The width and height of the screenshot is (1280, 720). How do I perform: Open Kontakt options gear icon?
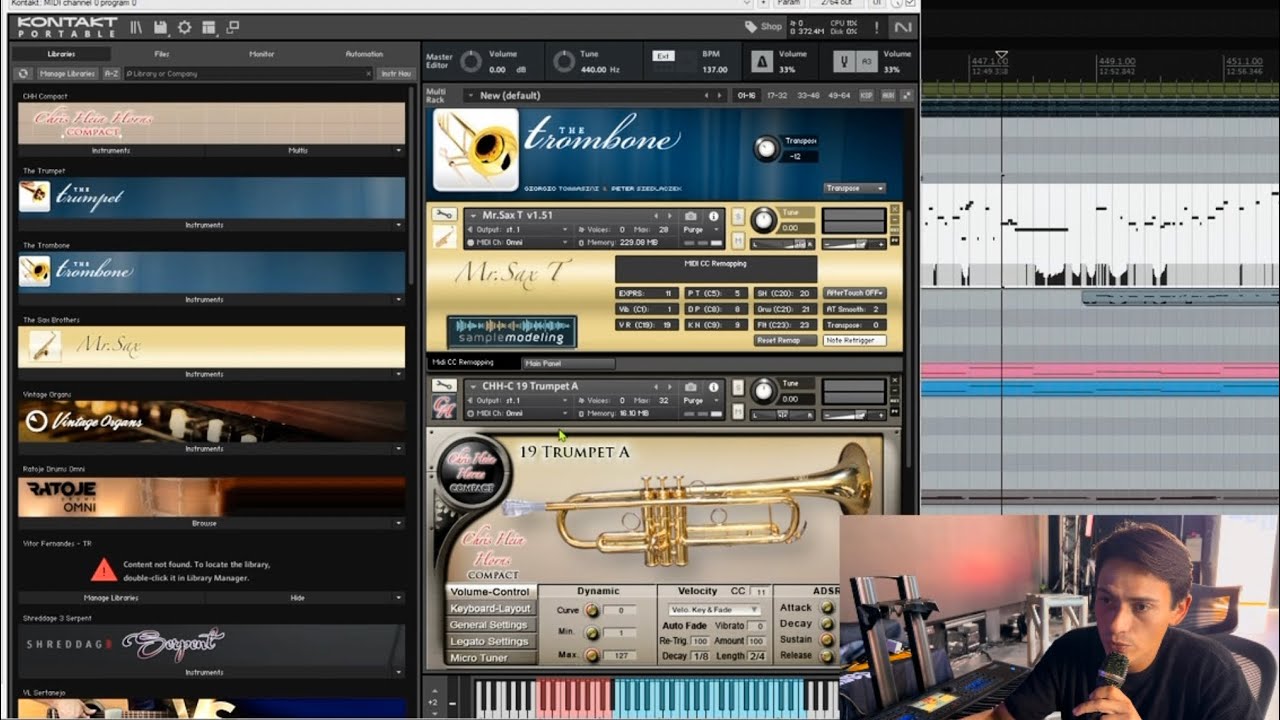184,27
